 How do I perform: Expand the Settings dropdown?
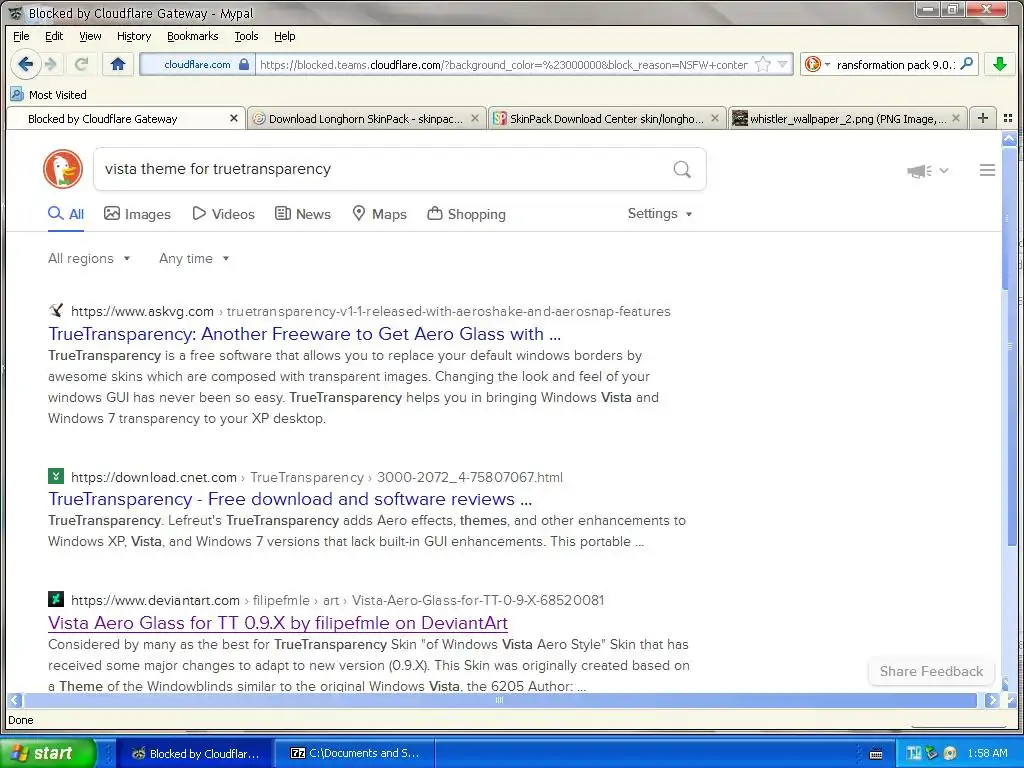click(660, 214)
